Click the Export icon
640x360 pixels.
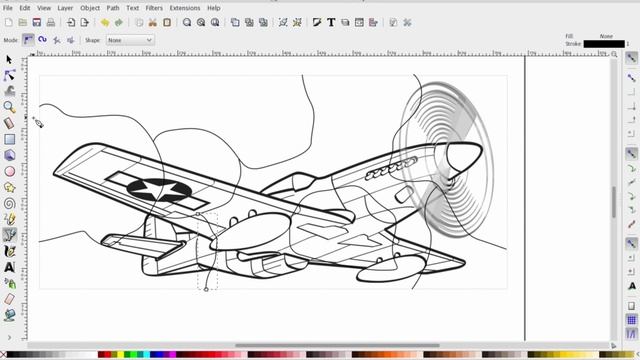tap(84, 22)
